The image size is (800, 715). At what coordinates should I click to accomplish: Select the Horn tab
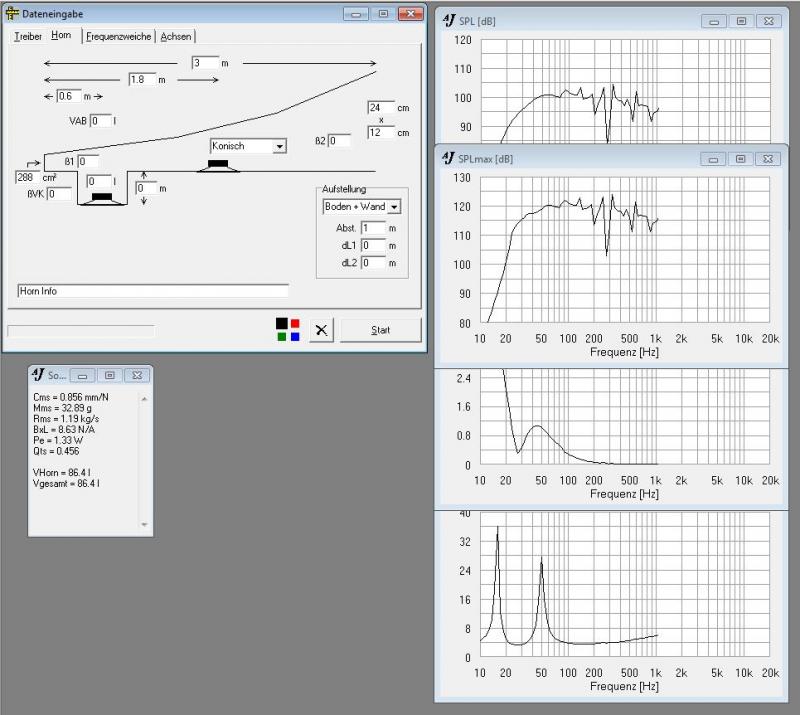pos(61,35)
